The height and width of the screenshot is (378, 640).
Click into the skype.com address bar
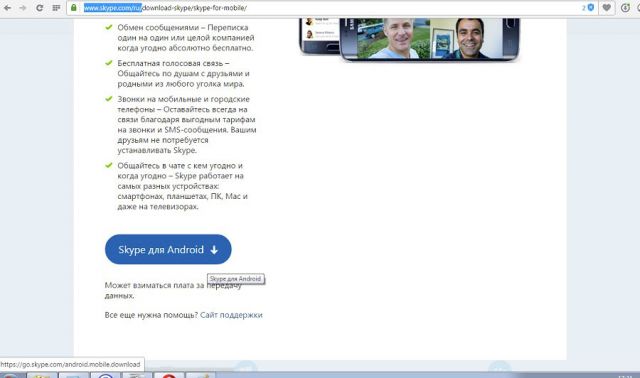327,8
